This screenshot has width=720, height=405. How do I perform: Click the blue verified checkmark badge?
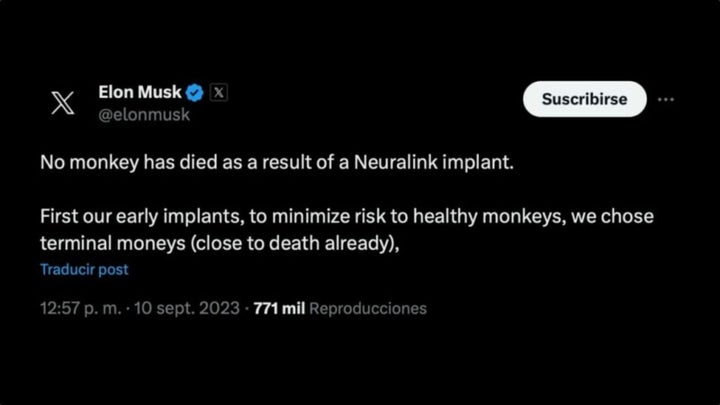(x=195, y=93)
